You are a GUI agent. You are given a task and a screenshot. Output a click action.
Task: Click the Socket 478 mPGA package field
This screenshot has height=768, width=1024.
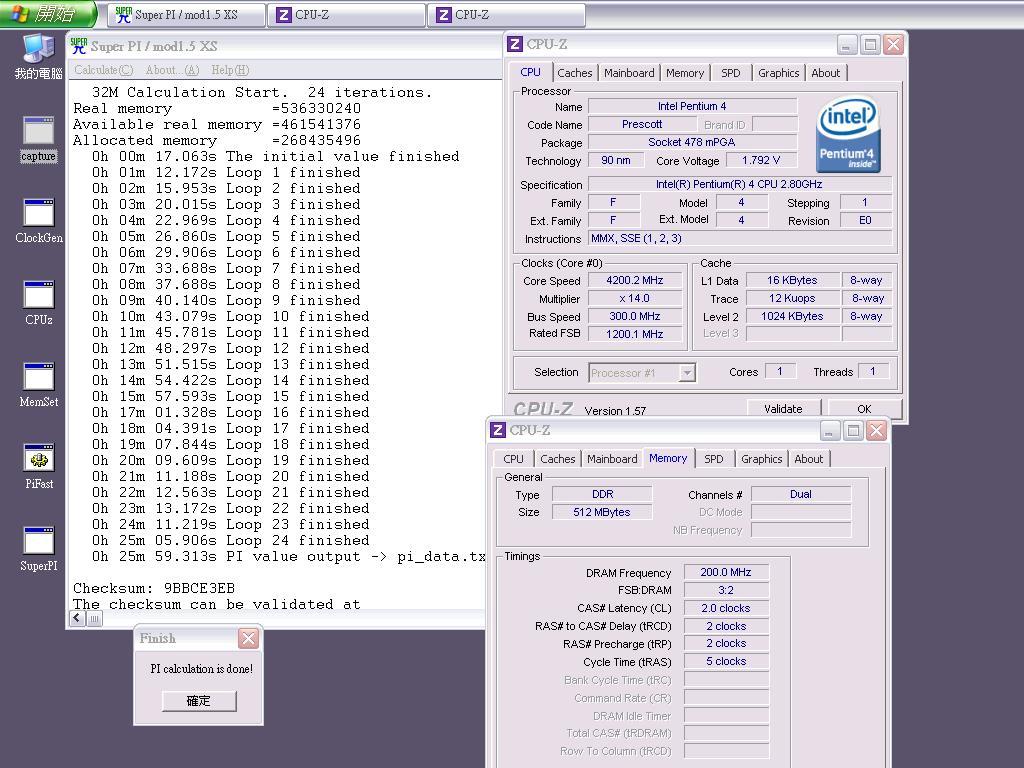coord(692,142)
